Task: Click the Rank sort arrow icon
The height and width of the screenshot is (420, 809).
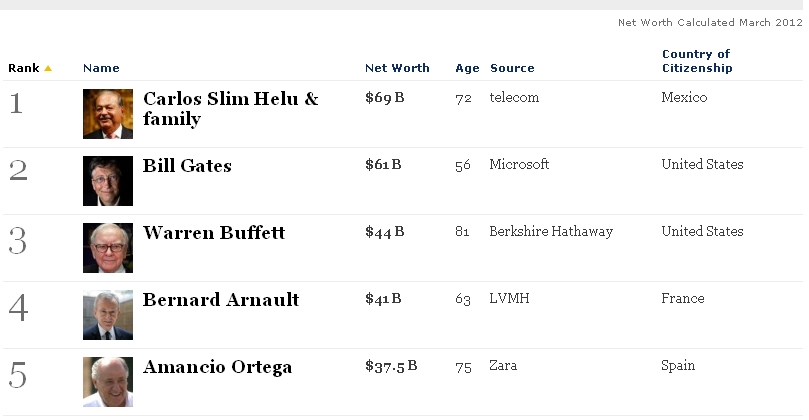Action: pyautogui.click(x=48, y=69)
